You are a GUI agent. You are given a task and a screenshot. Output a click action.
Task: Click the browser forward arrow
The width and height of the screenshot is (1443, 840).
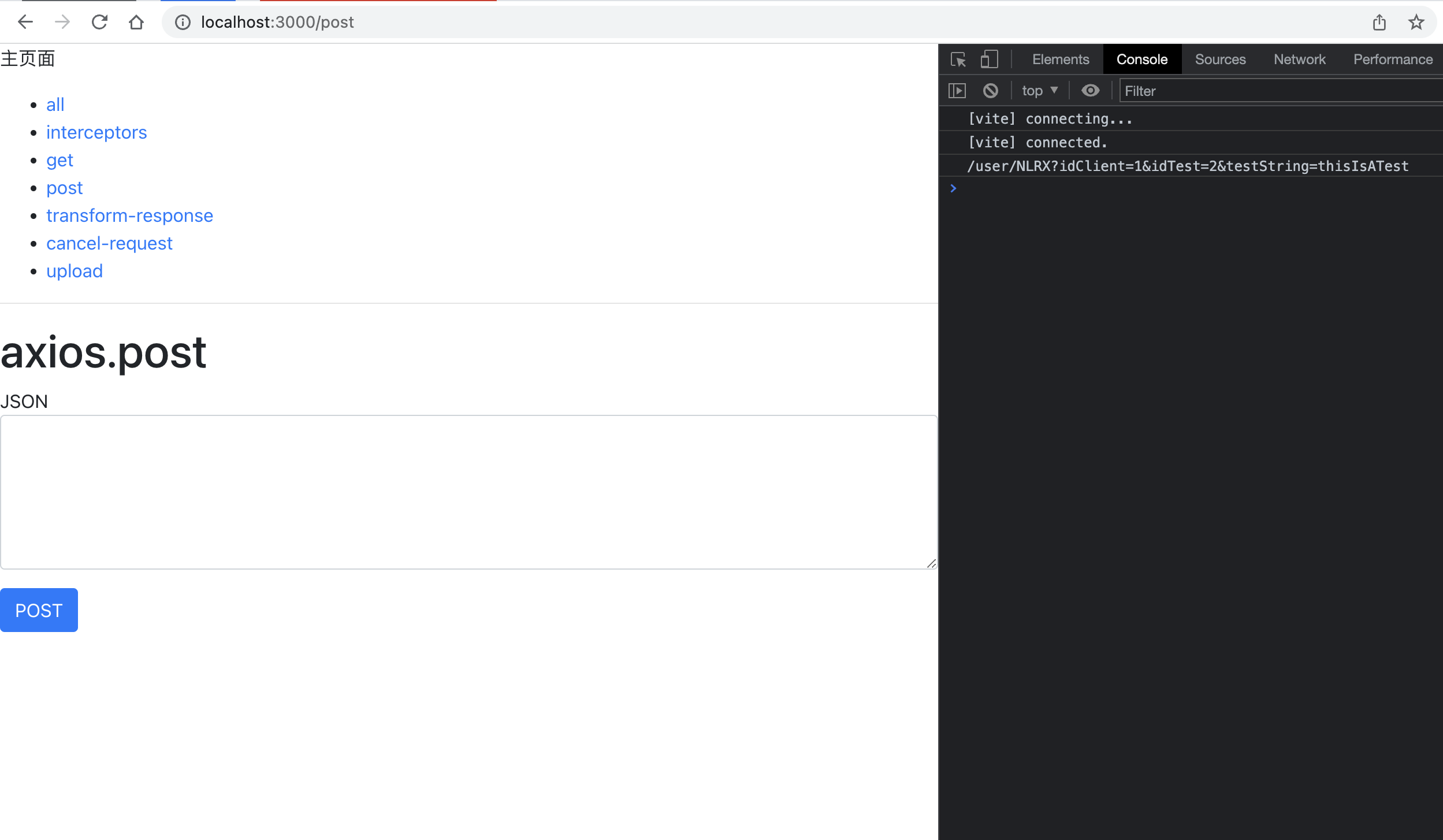coord(62,22)
